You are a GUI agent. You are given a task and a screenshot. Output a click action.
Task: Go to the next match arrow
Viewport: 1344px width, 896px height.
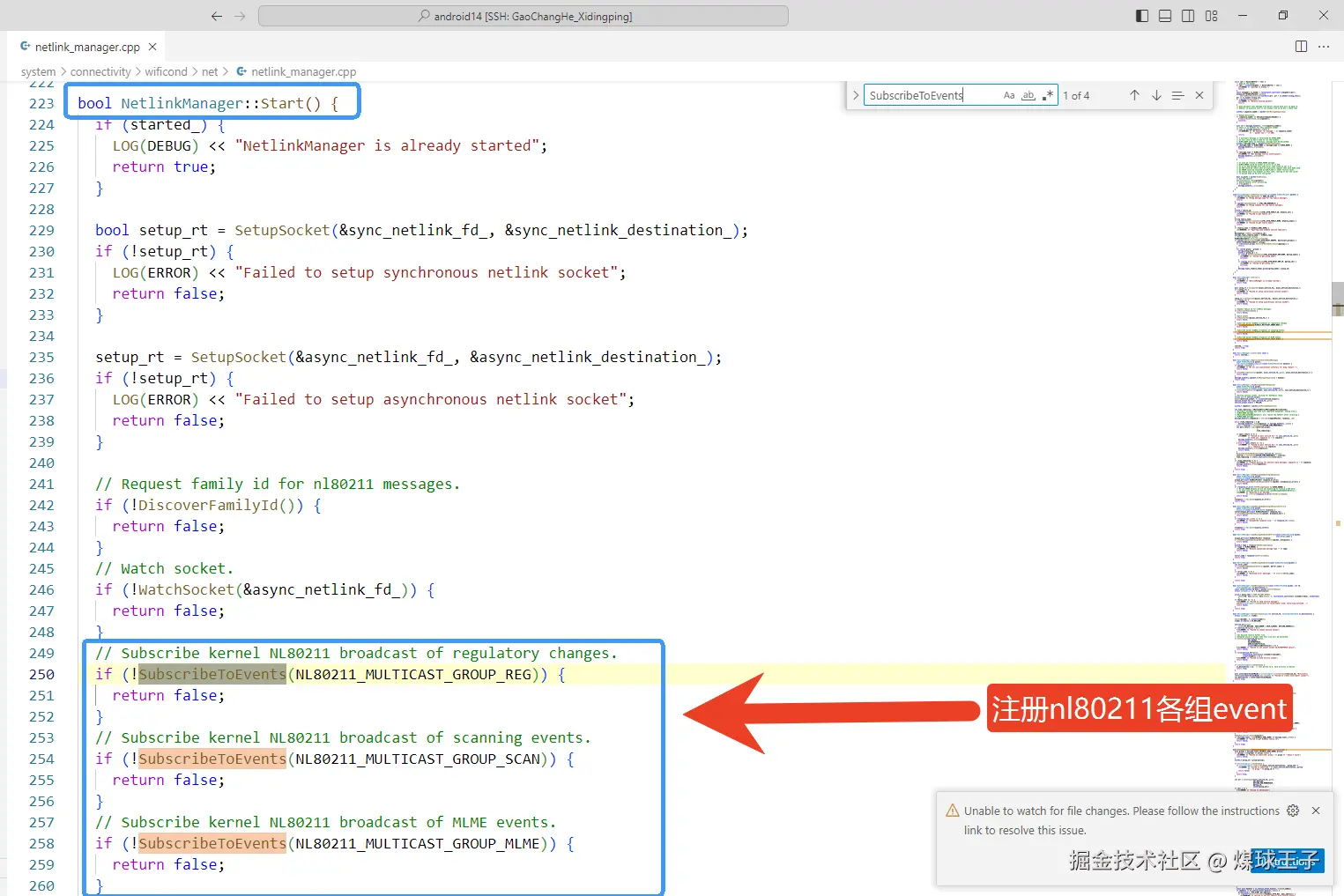pyautogui.click(x=1156, y=95)
